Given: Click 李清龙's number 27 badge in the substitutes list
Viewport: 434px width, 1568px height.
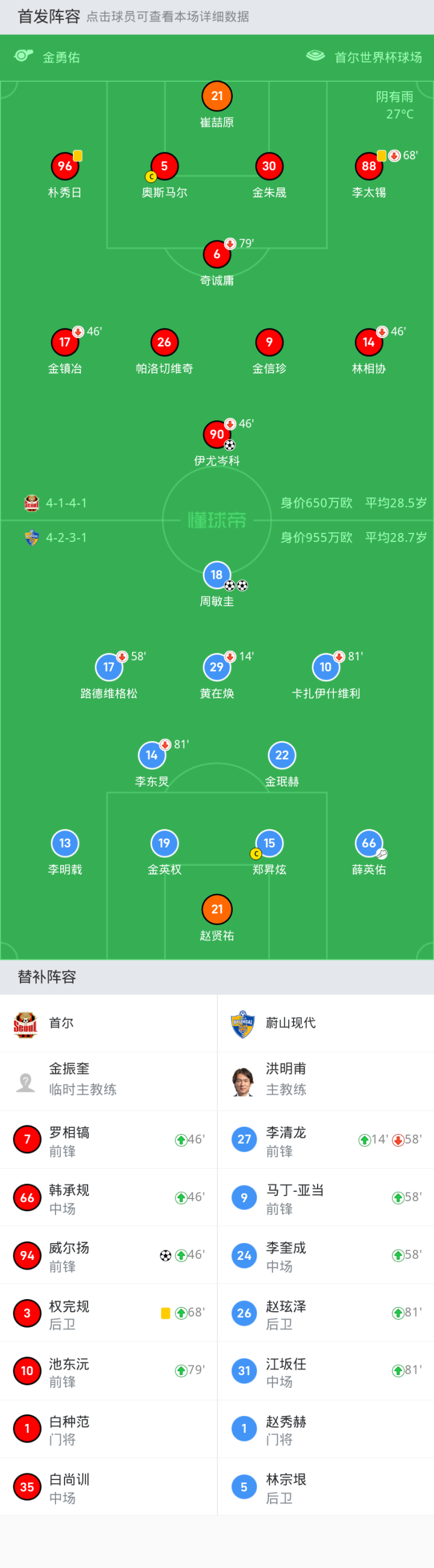Looking at the screenshot, I should click(x=244, y=1139).
